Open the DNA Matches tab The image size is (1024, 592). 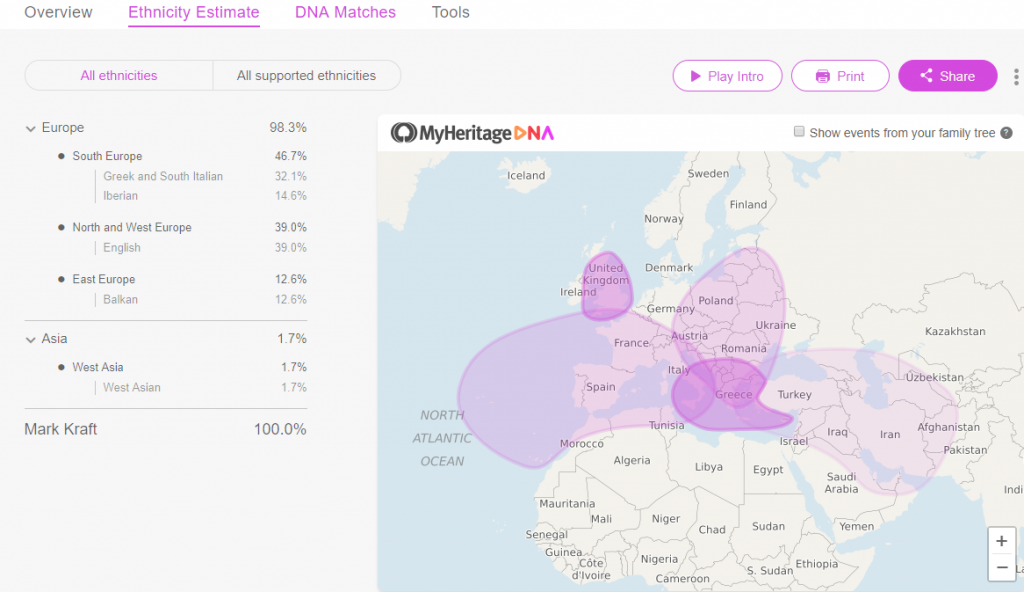pyautogui.click(x=345, y=12)
